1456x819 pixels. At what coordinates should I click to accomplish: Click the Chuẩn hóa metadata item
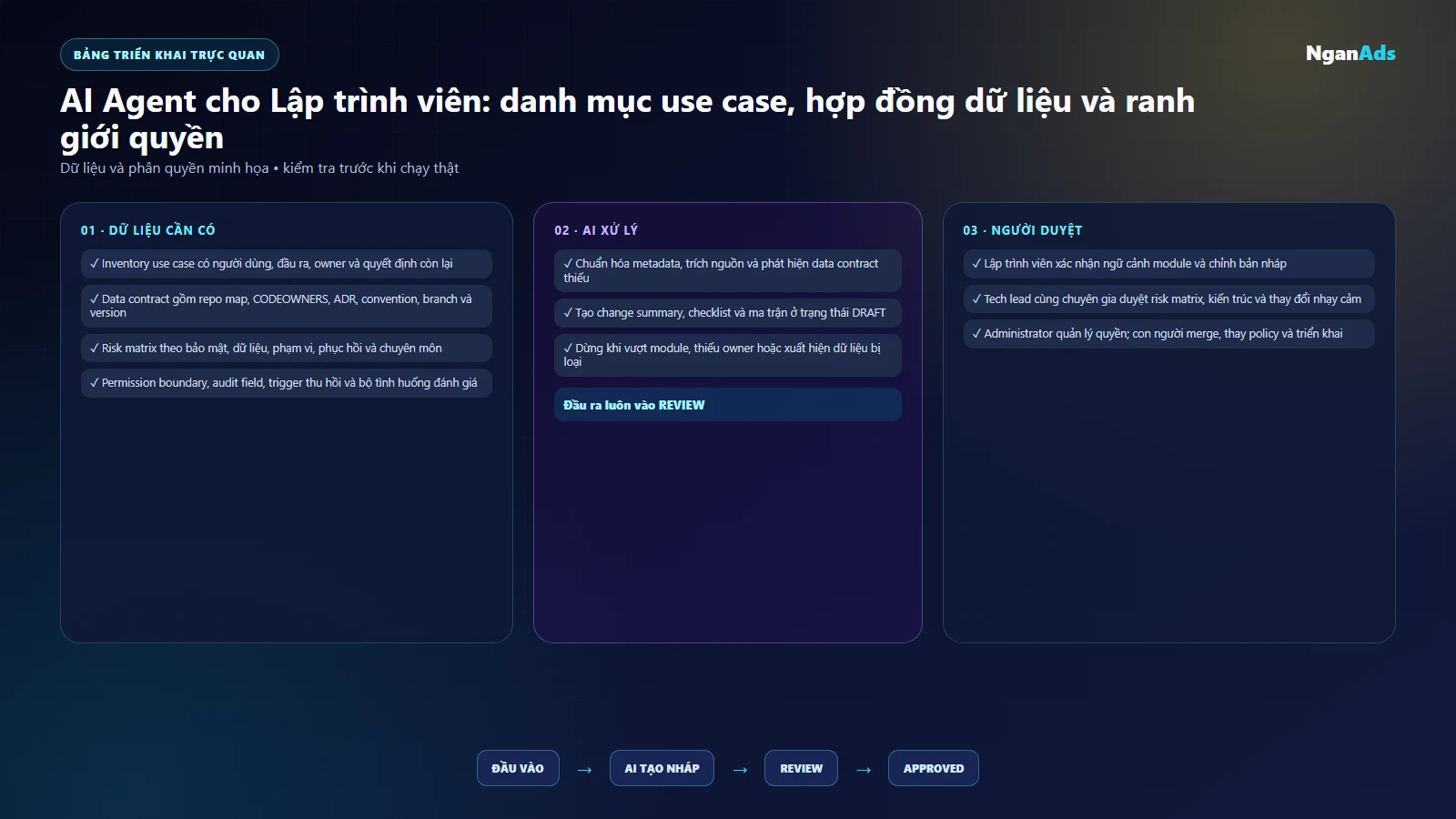[728, 270]
